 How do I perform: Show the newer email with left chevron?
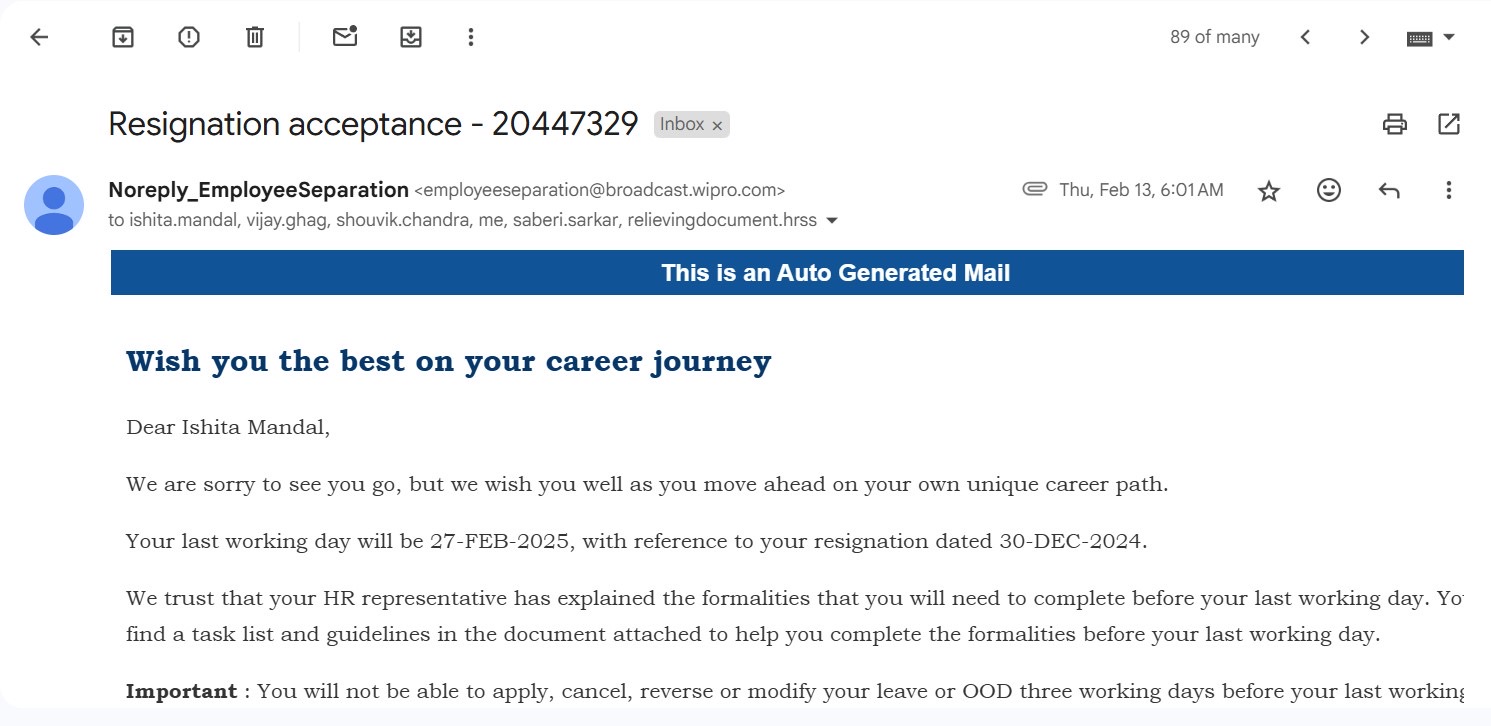(x=1305, y=37)
